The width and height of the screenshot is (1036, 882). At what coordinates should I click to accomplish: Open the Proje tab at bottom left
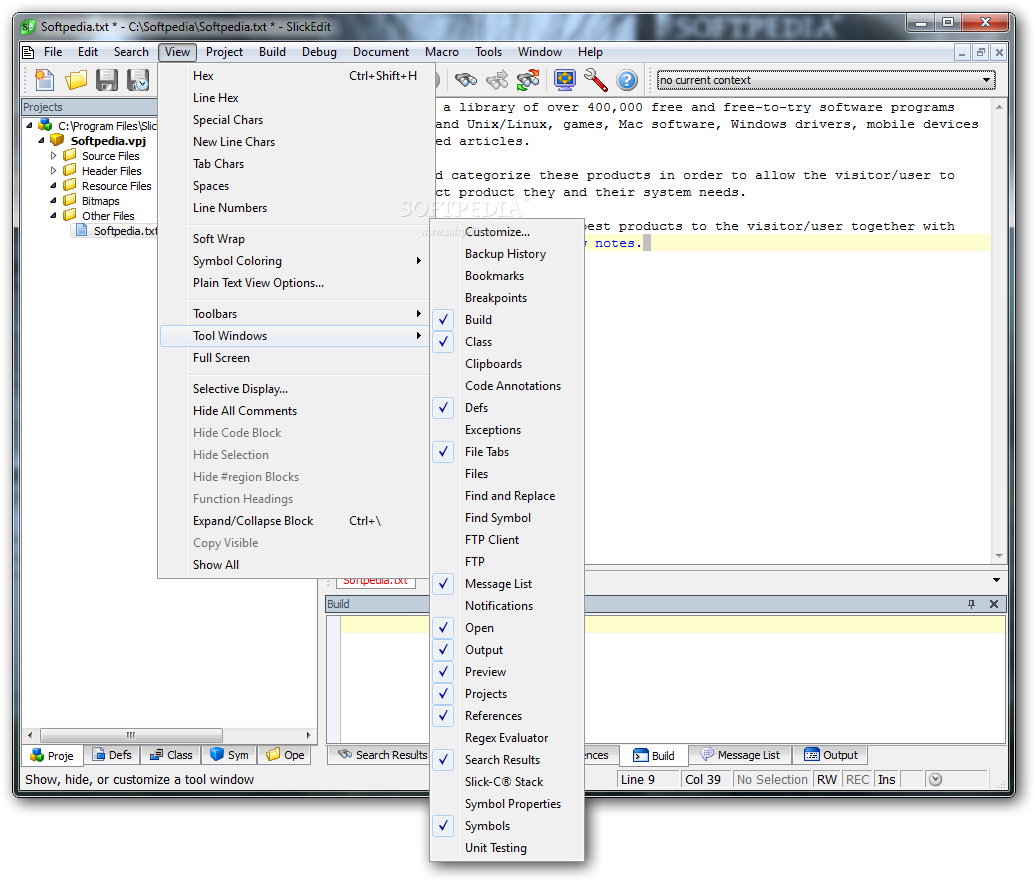[x=52, y=755]
